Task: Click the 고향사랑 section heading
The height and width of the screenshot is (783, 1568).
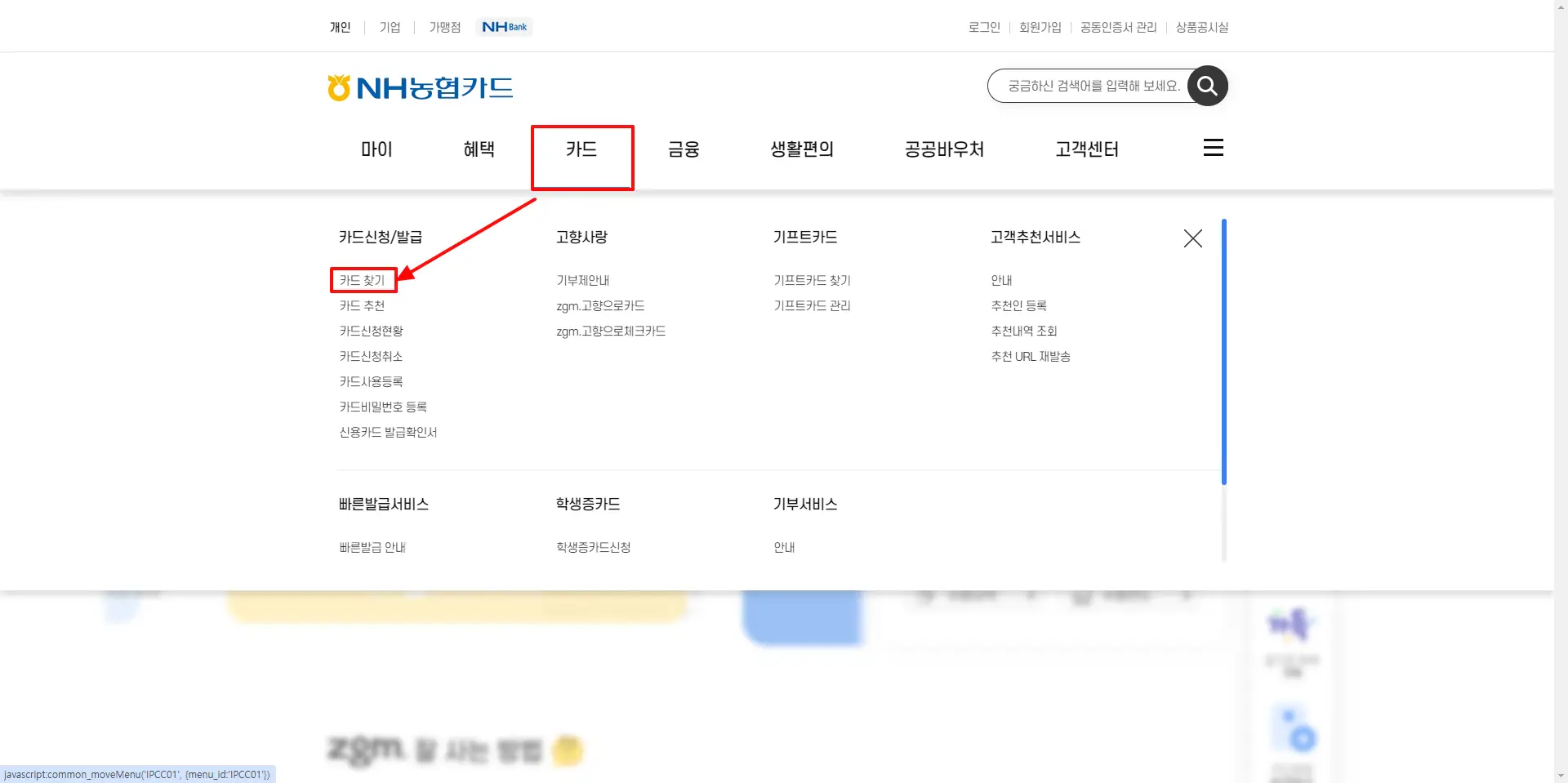Action: click(x=581, y=237)
